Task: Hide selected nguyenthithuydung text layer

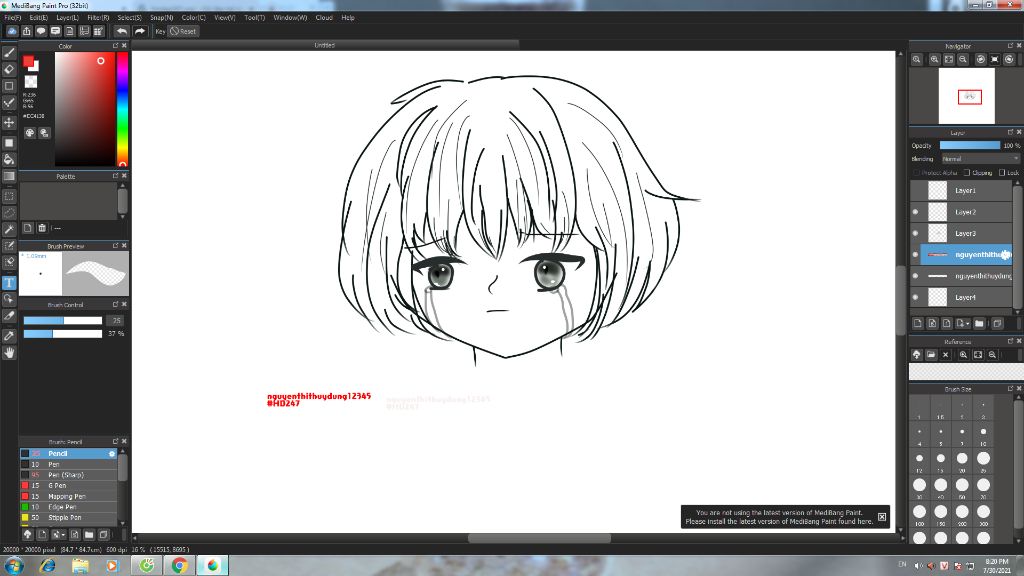Action: pyautogui.click(x=916, y=255)
